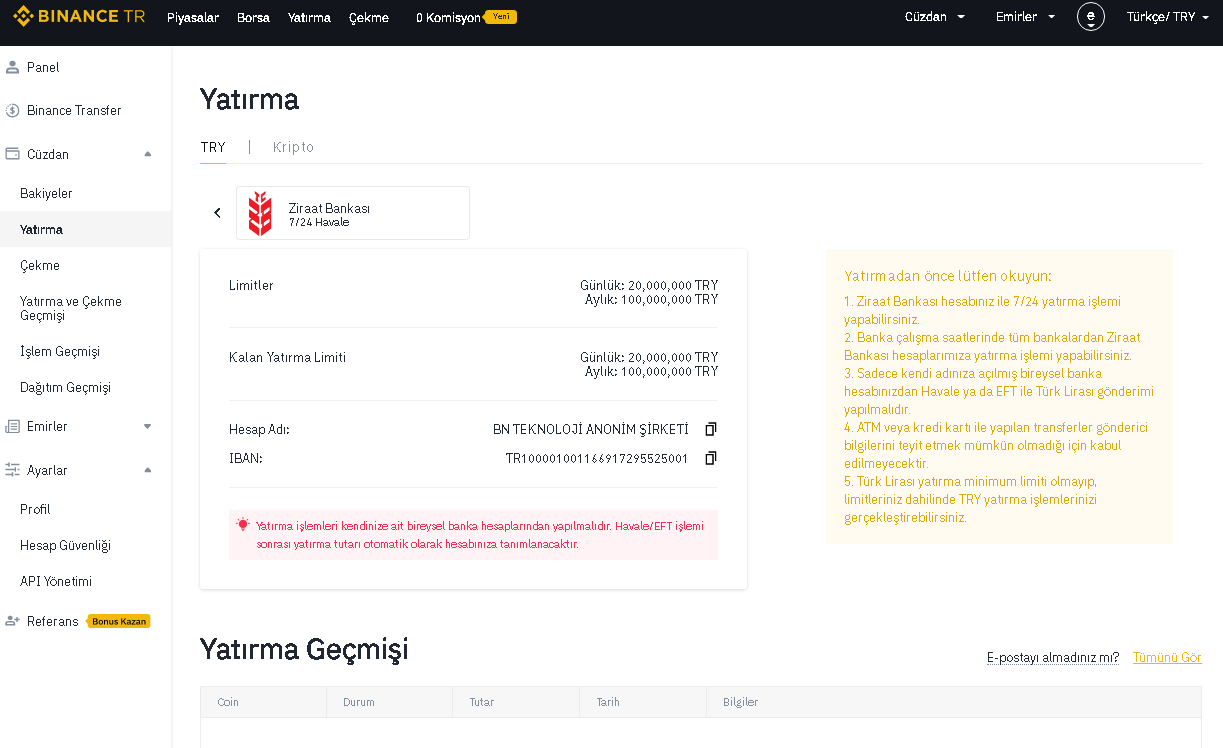Copy the account name BN TEKNOLOJİ ANONİM ŞİRKETİ
1223x748 pixels.
711,429
